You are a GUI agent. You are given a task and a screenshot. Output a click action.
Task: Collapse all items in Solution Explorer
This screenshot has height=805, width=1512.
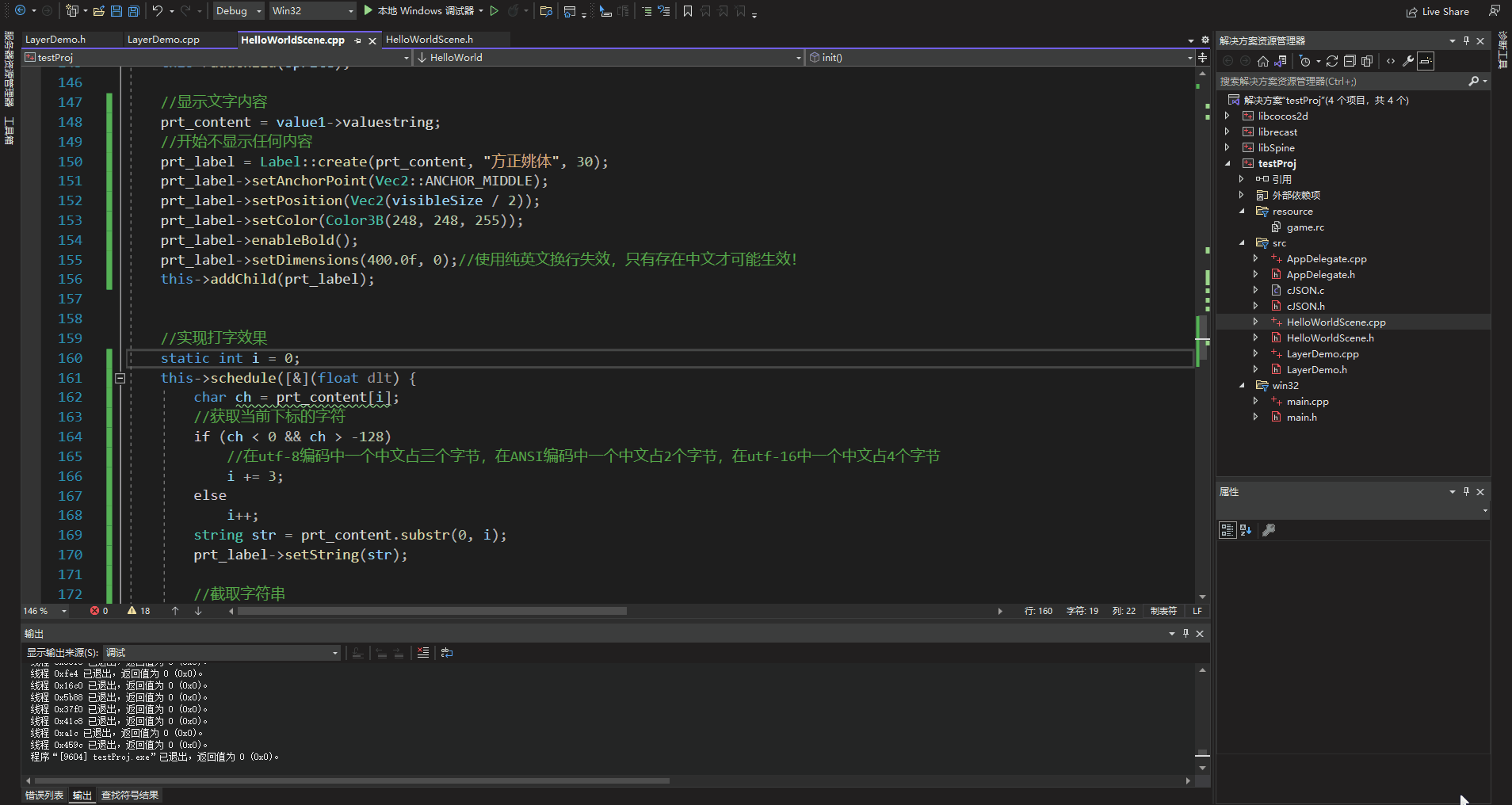pos(1350,61)
